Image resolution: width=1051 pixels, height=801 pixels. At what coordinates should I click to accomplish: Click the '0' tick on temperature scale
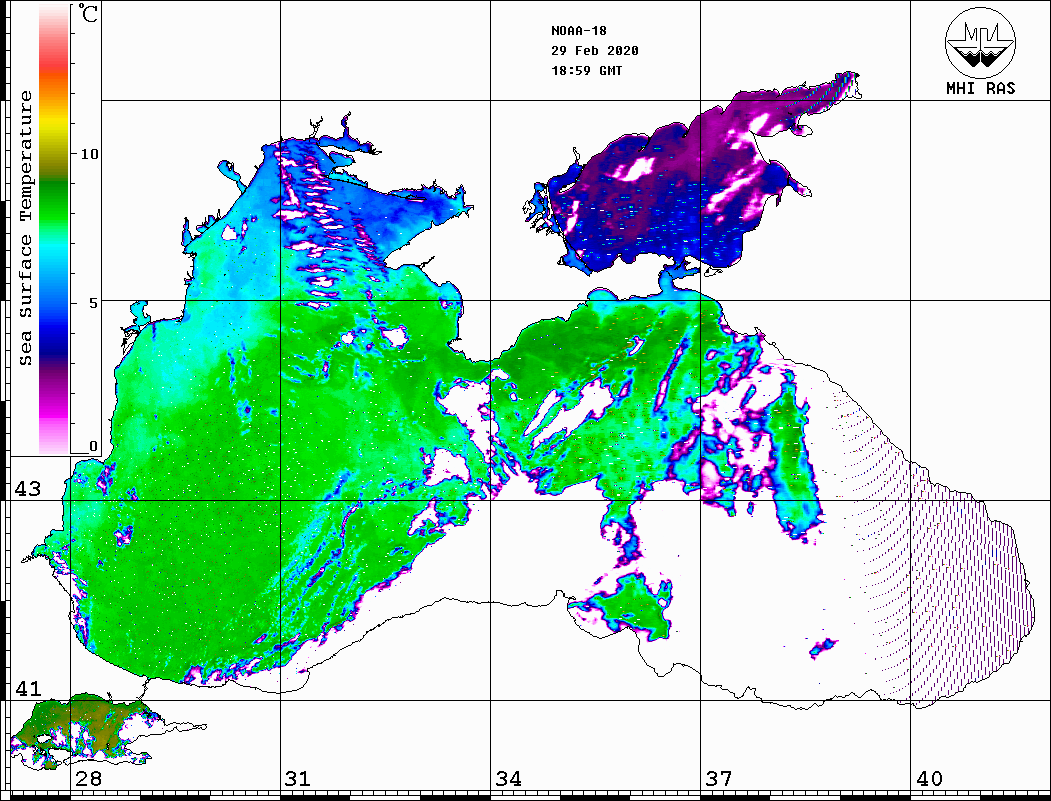pyautogui.click(x=93, y=446)
